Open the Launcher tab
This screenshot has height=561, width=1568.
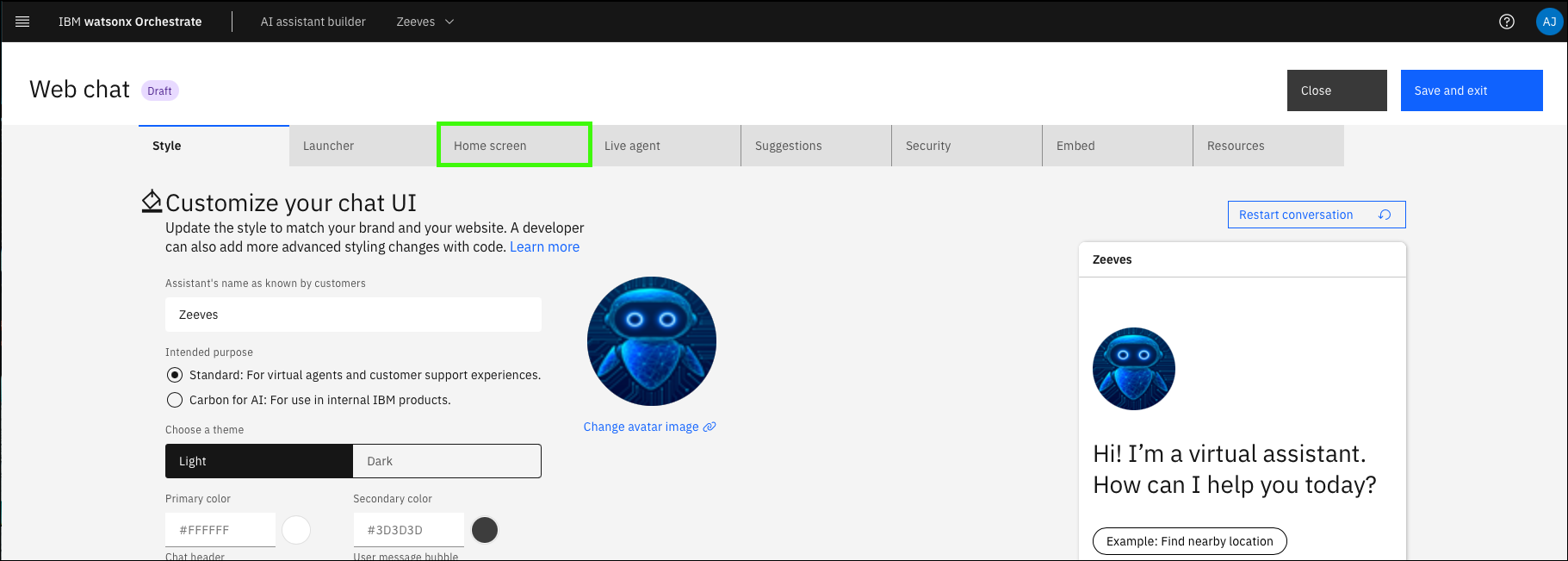363,146
